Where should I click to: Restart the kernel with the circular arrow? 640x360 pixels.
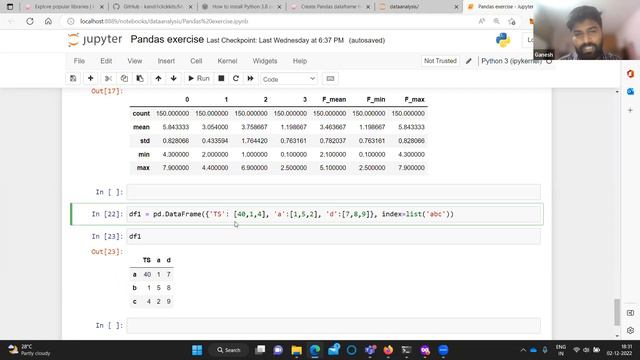(236, 78)
